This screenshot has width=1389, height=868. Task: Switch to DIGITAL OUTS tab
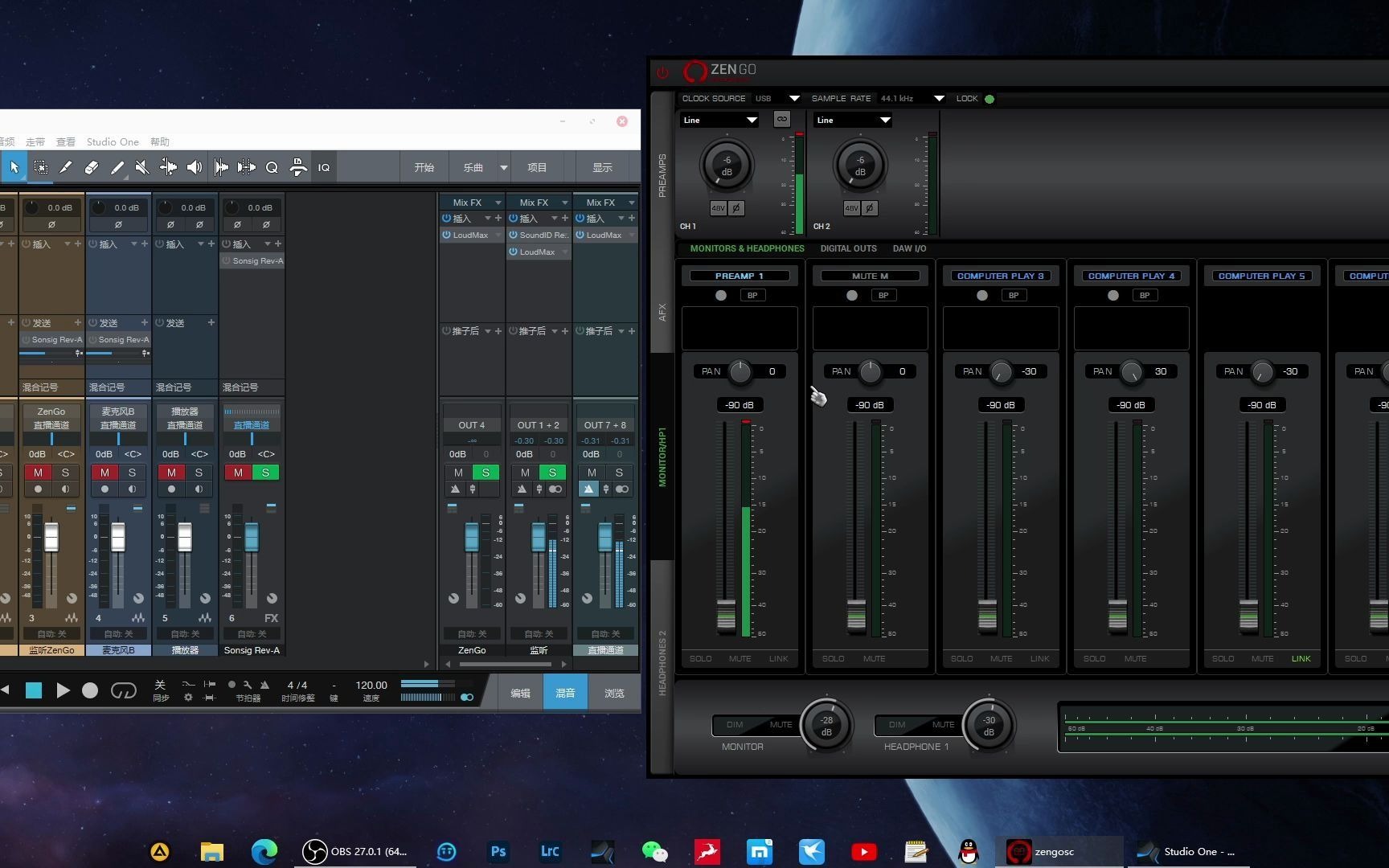[848, 248]
